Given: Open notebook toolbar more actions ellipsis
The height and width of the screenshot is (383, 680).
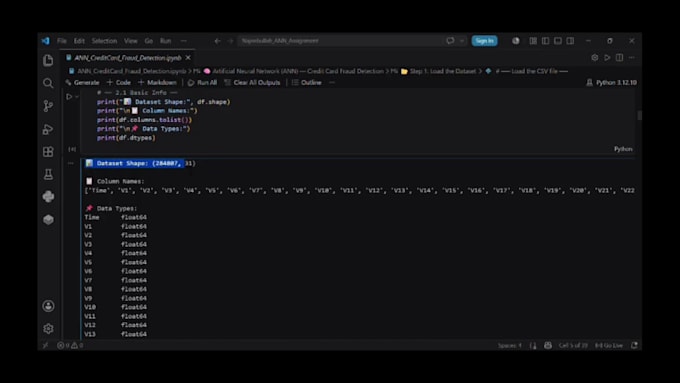Looking at the screenshot, I should [x=332, y=82].
